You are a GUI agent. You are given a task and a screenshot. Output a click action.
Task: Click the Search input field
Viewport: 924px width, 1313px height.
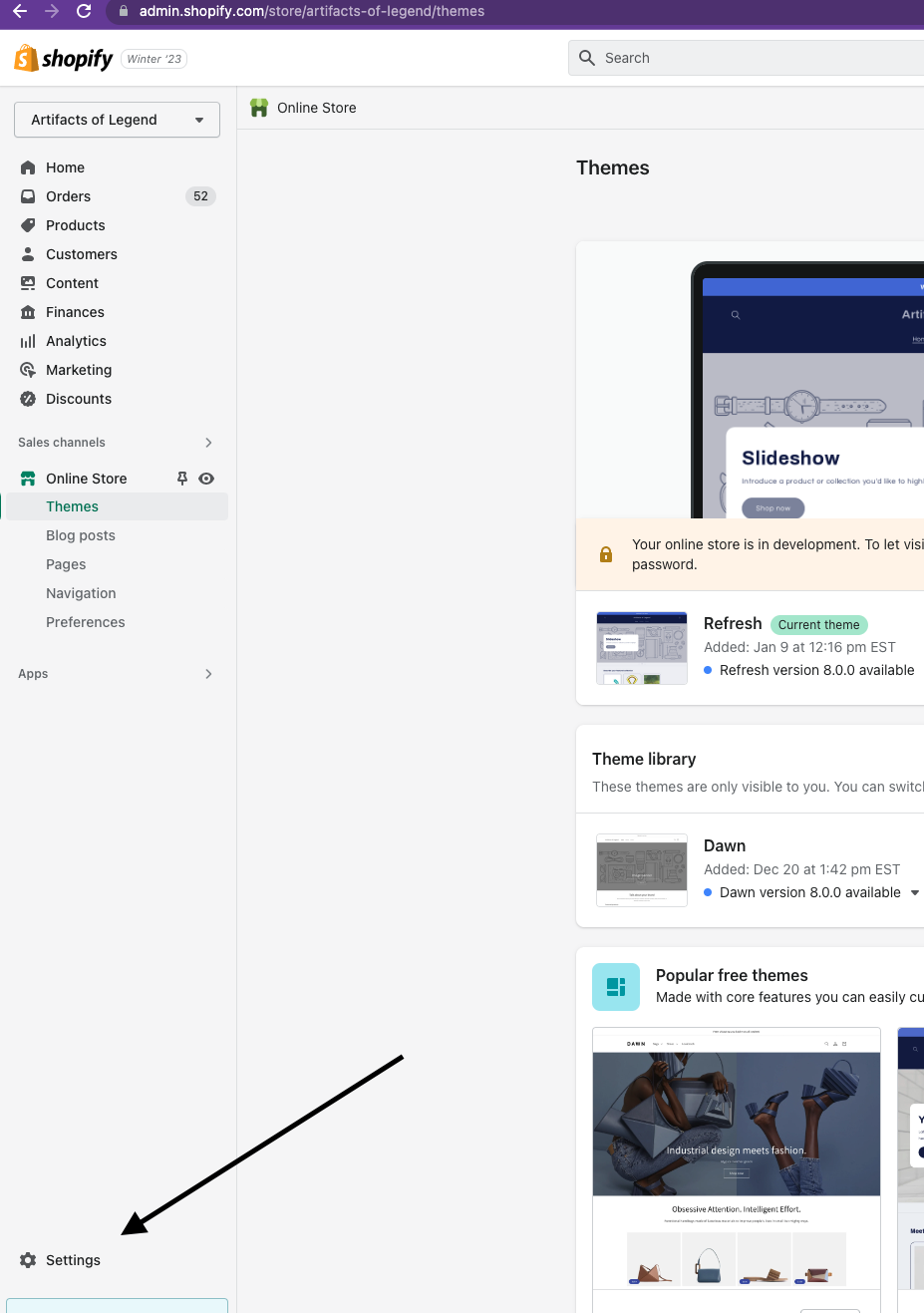coord(746,58)
